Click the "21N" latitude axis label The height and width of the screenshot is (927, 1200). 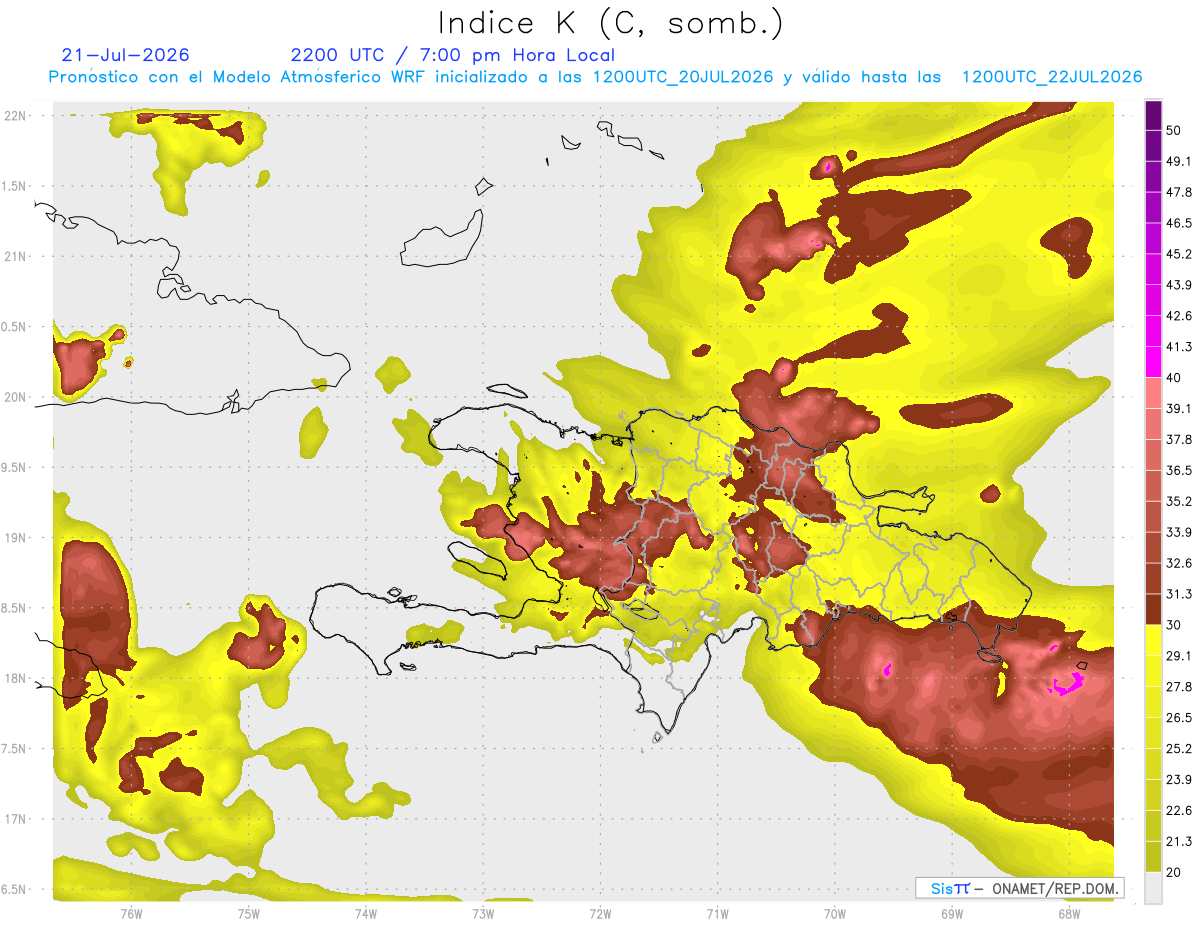[x=16, y=256]
